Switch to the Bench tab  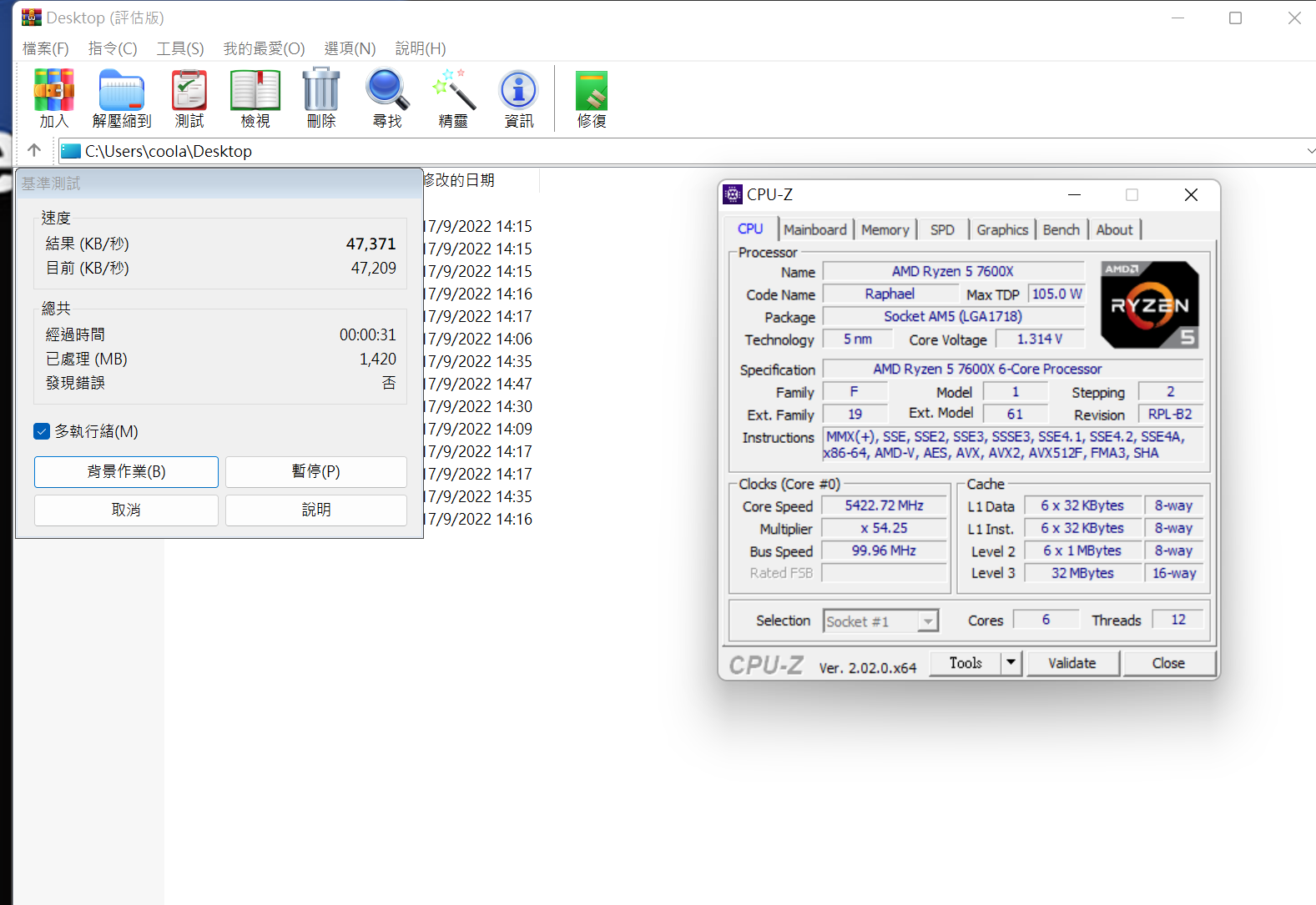click(x=1061, y=229)
